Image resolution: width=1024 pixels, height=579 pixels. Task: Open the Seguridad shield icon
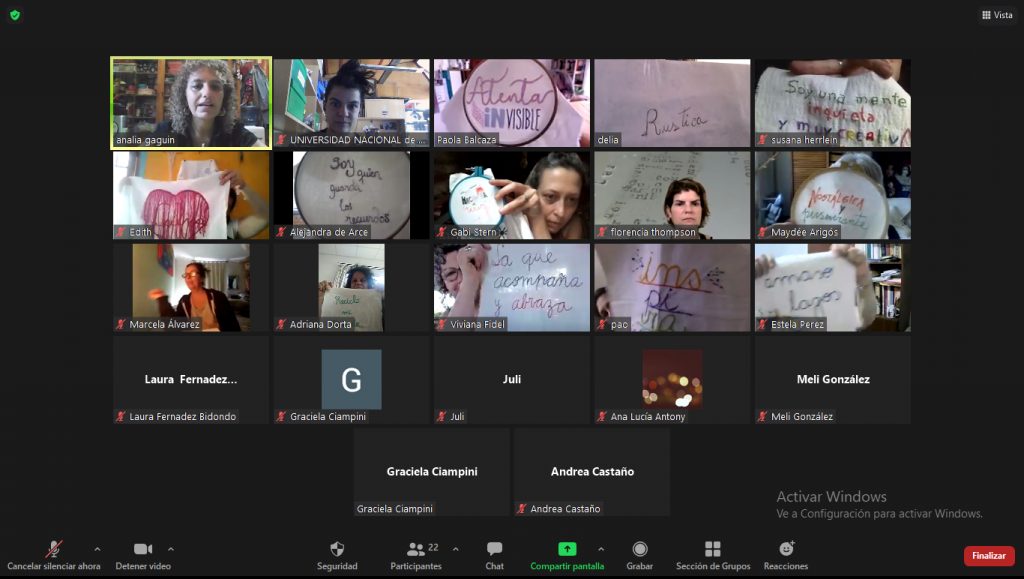click(x=337, y=549)
